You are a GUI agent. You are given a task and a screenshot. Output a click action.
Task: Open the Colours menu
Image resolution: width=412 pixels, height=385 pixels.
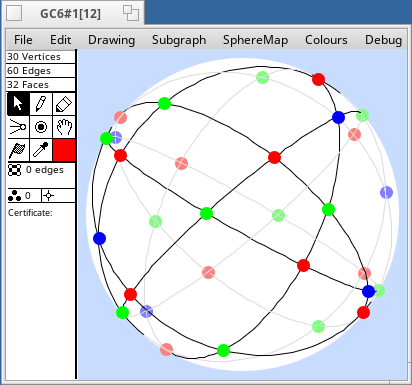tap(326, 40)
